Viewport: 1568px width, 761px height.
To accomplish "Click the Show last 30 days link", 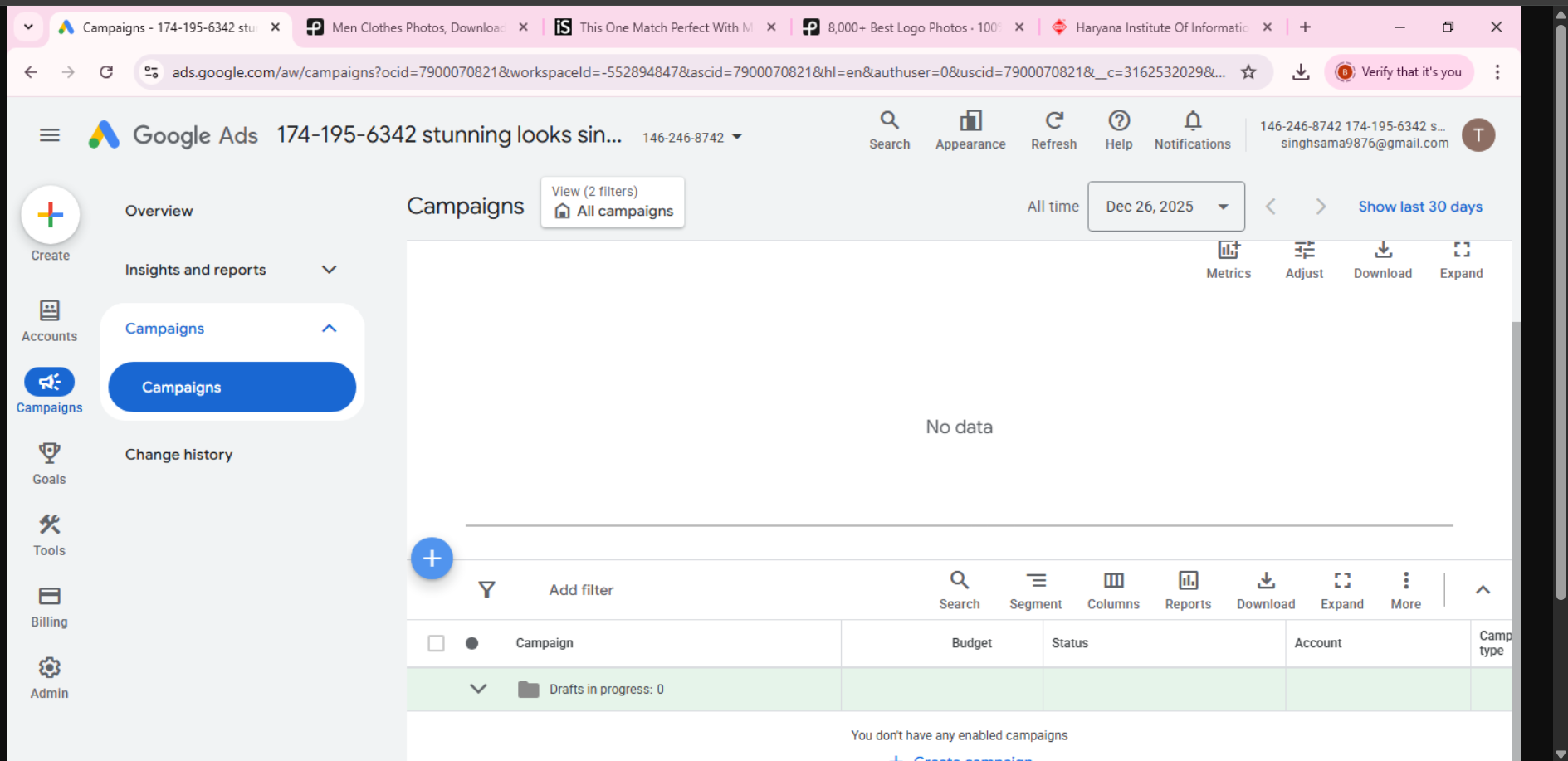I will tap(1419, 207).
